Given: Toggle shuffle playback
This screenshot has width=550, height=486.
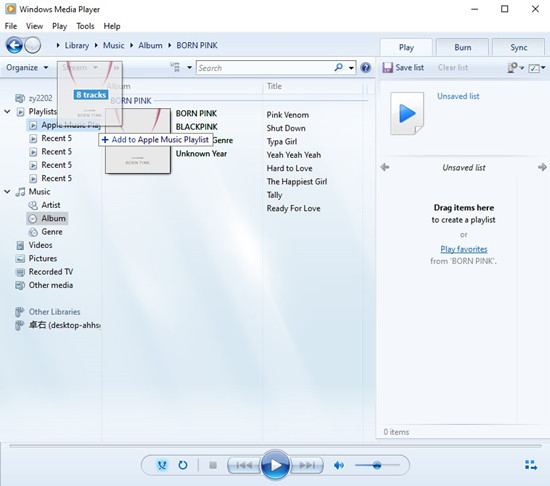Looking at the screenshot, I should coord(162,465).
